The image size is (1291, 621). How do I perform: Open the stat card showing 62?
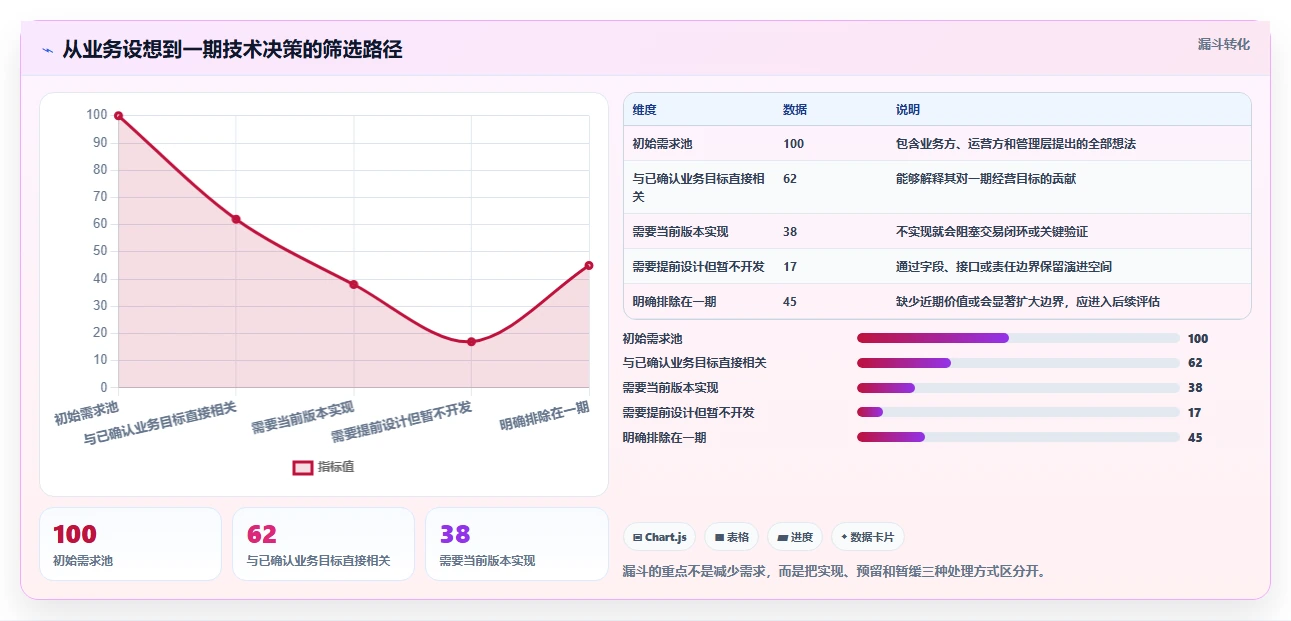click(x=323, y=544)
